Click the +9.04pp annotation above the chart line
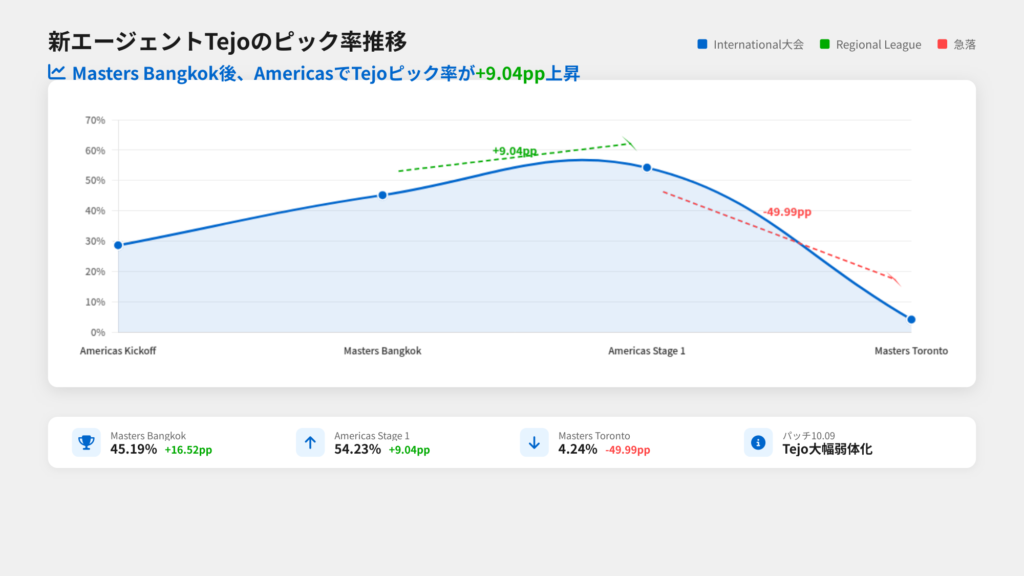This screenshot has width=1024, height=576. pyautogui.click(x=514, y=151)
